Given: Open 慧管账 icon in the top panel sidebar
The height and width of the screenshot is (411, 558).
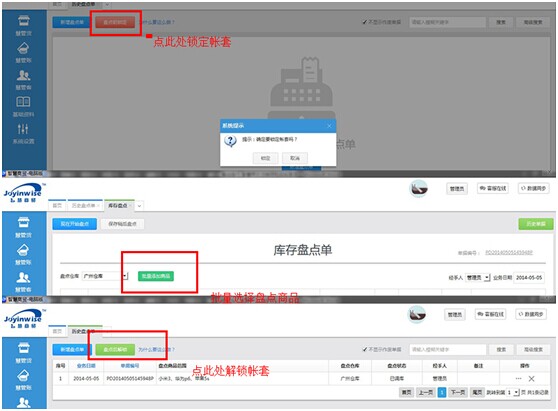Looking at the screenshot, I should tap(23, 48).
